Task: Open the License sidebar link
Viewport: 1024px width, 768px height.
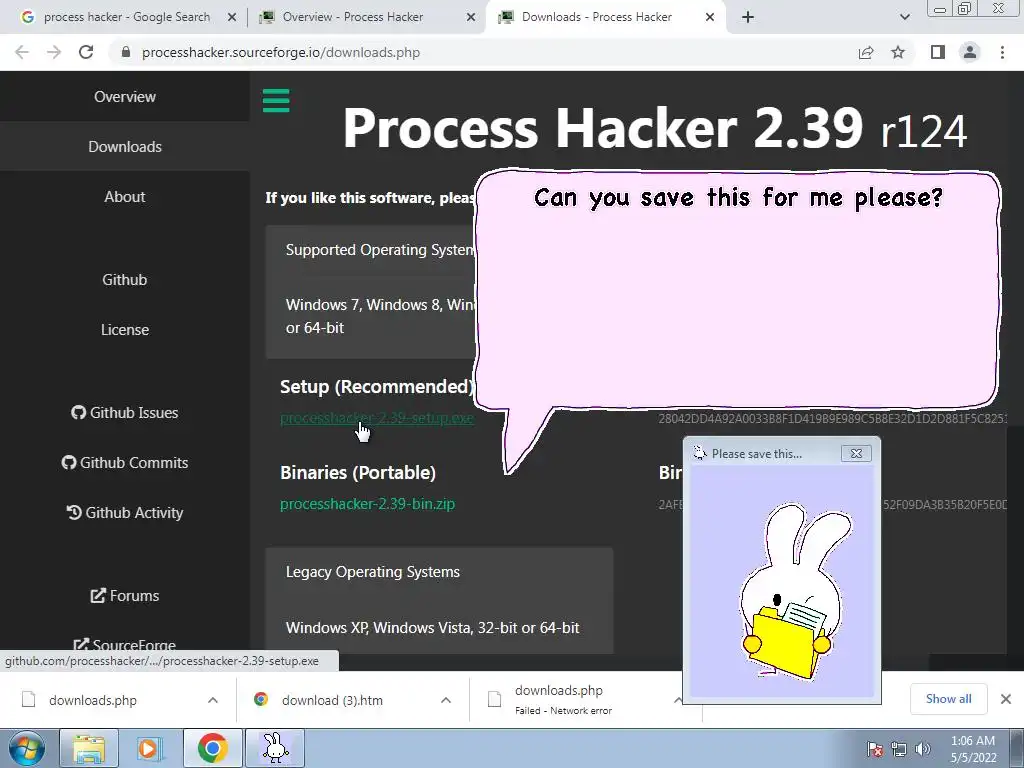Action: [x=125, y=330]
